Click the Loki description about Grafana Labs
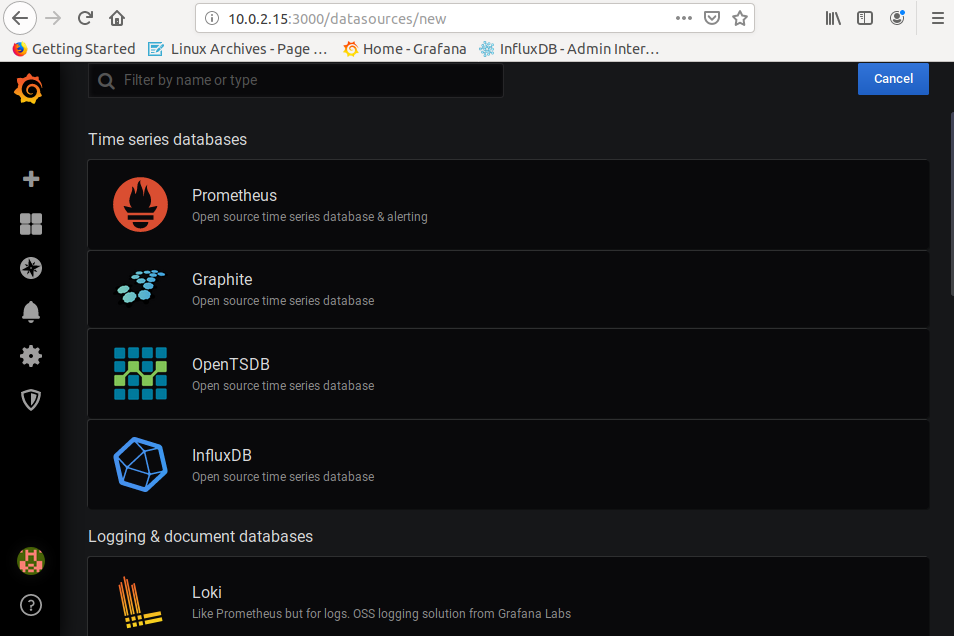 click(x=381, y=613)
